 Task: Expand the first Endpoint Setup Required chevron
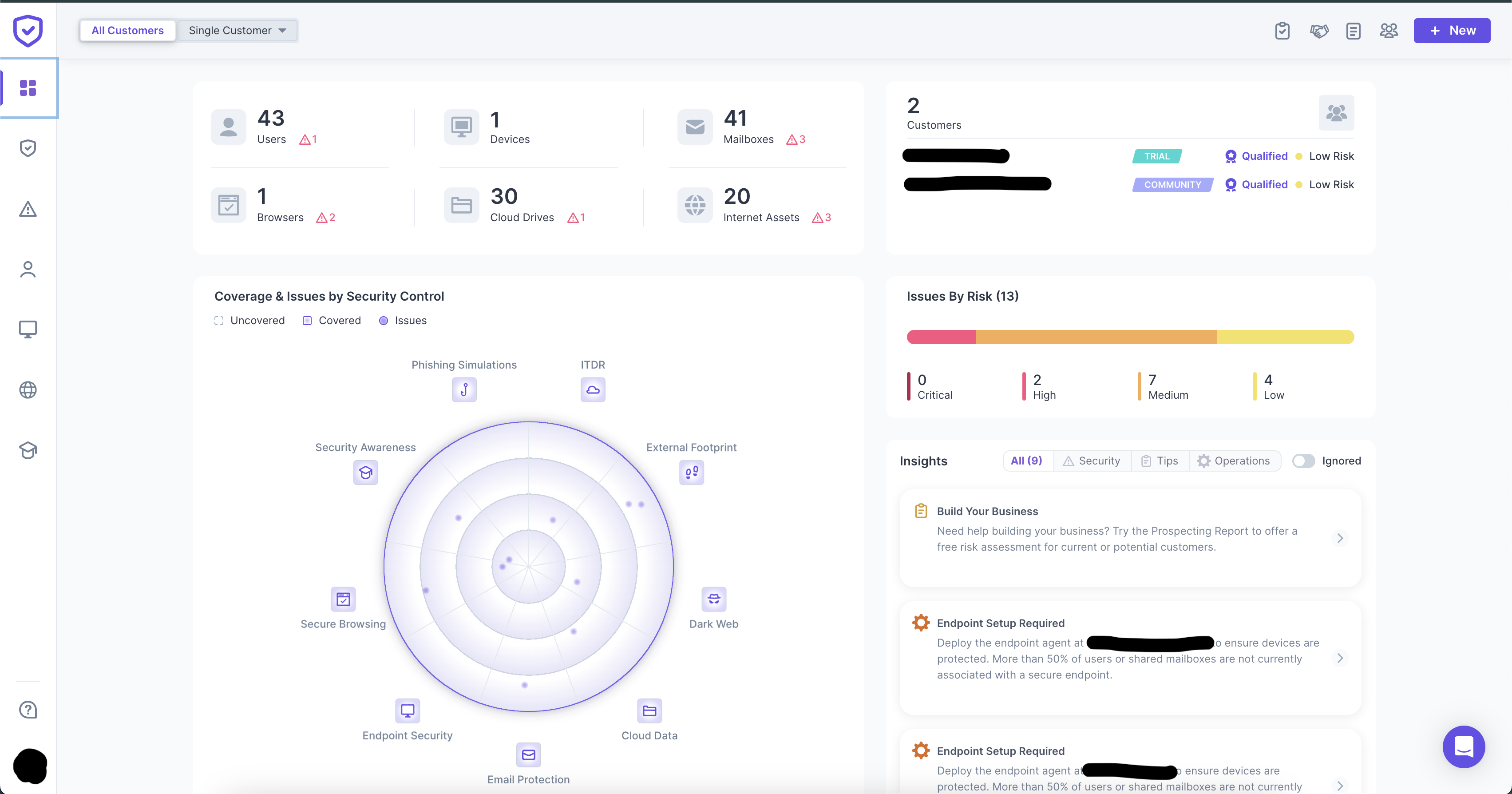1339,659
